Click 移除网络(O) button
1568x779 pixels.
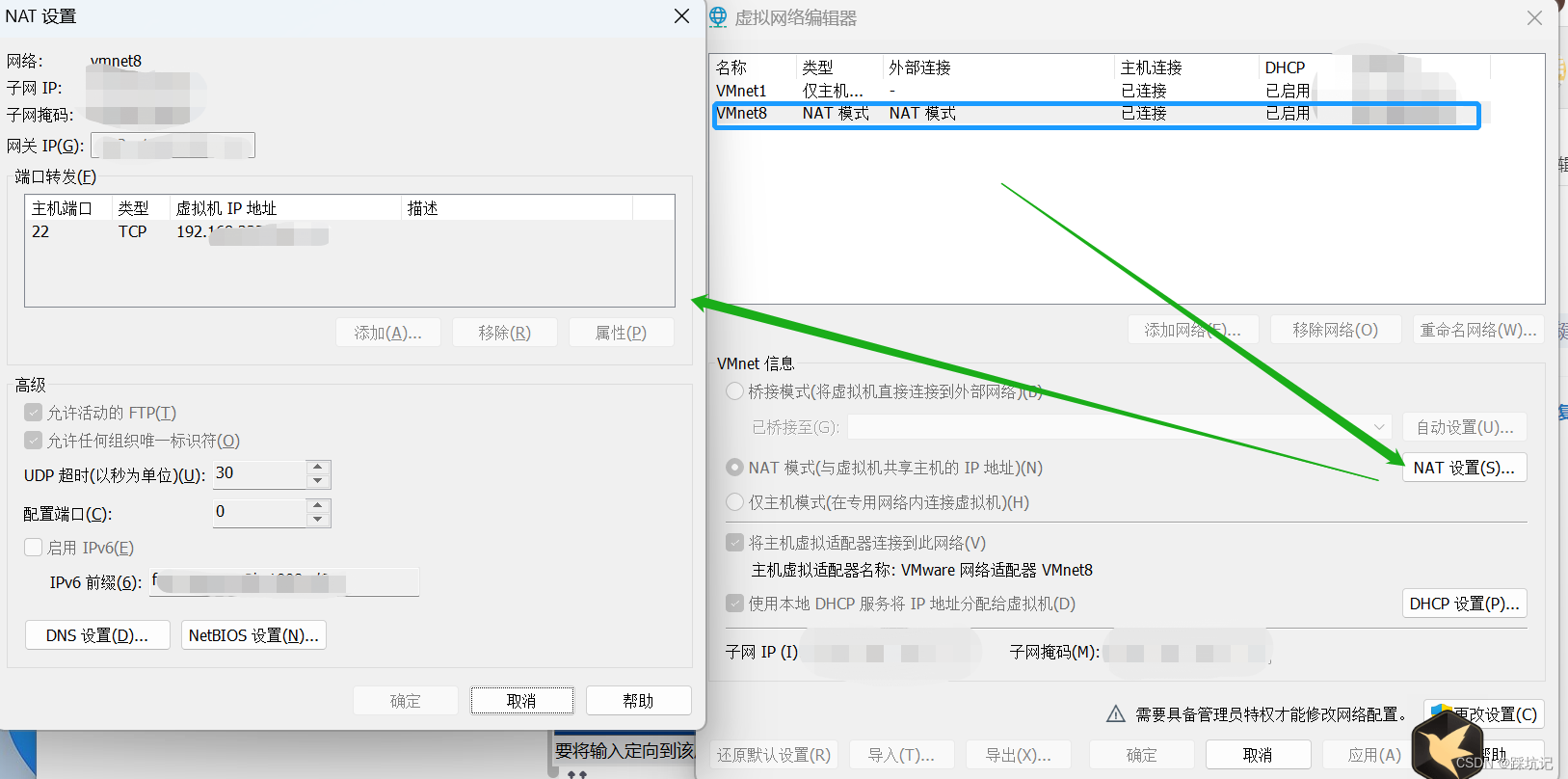point(1335,330)
